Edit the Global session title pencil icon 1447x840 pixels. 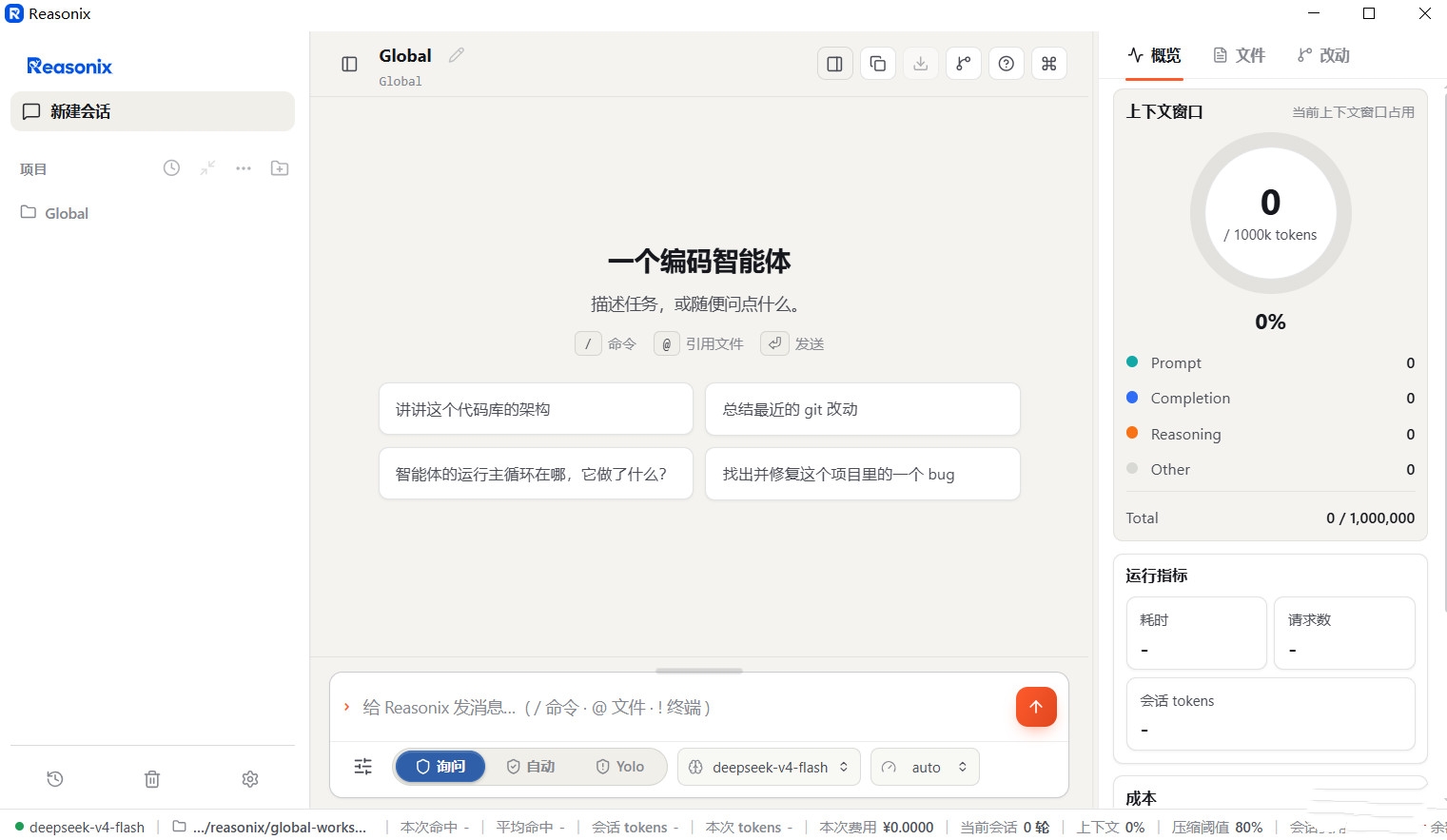pos(457,55)
